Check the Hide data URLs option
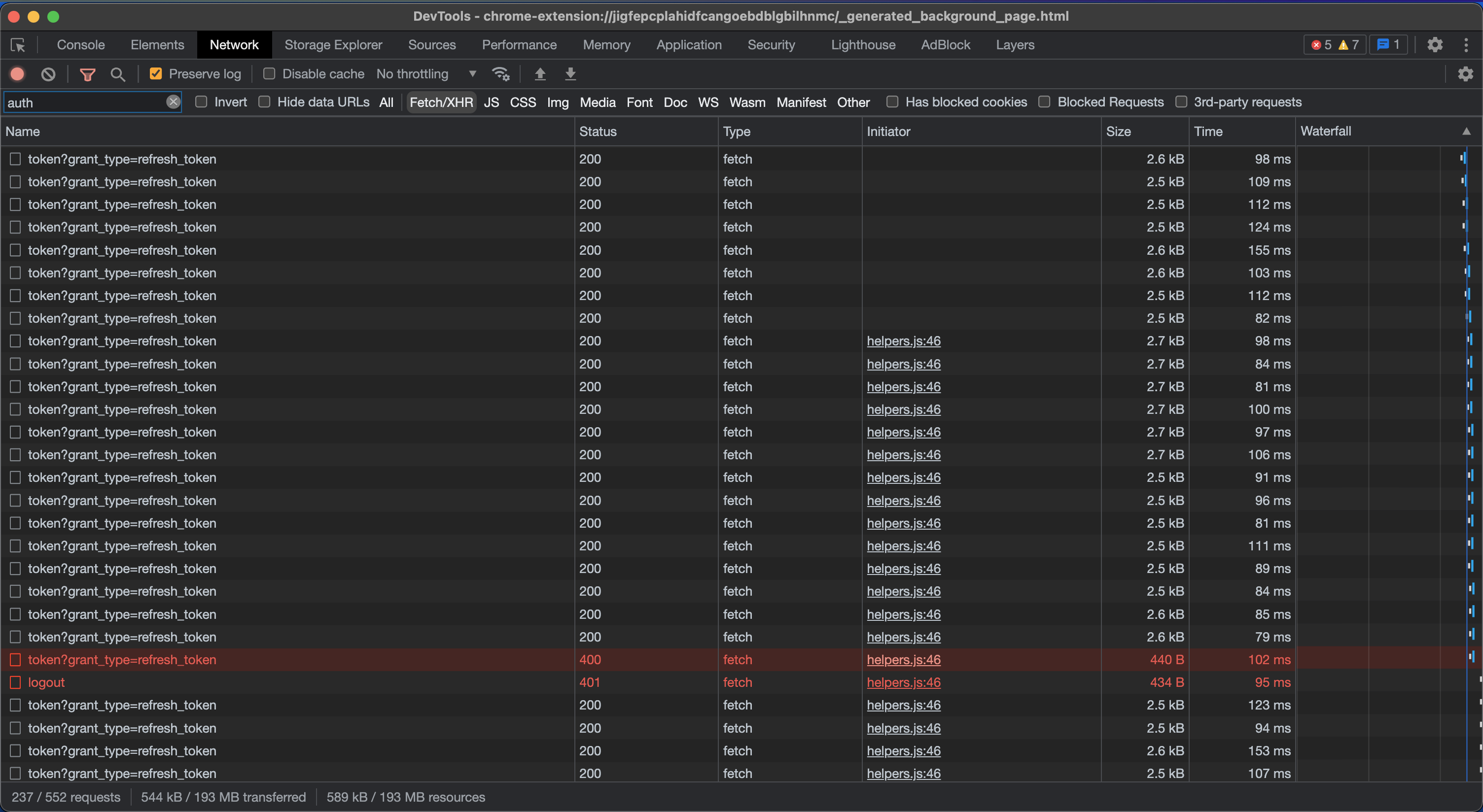 [264, 102]
